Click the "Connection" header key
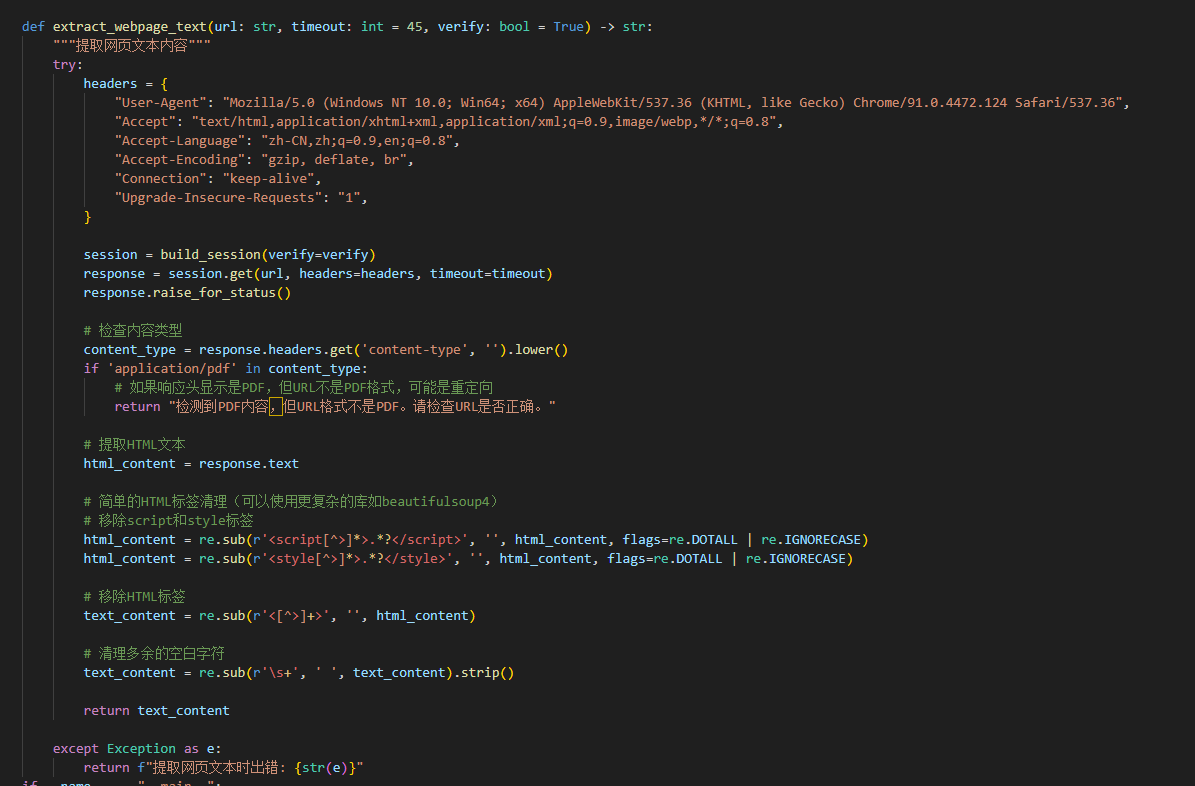Screen dimensions: 1195x786 160,179
